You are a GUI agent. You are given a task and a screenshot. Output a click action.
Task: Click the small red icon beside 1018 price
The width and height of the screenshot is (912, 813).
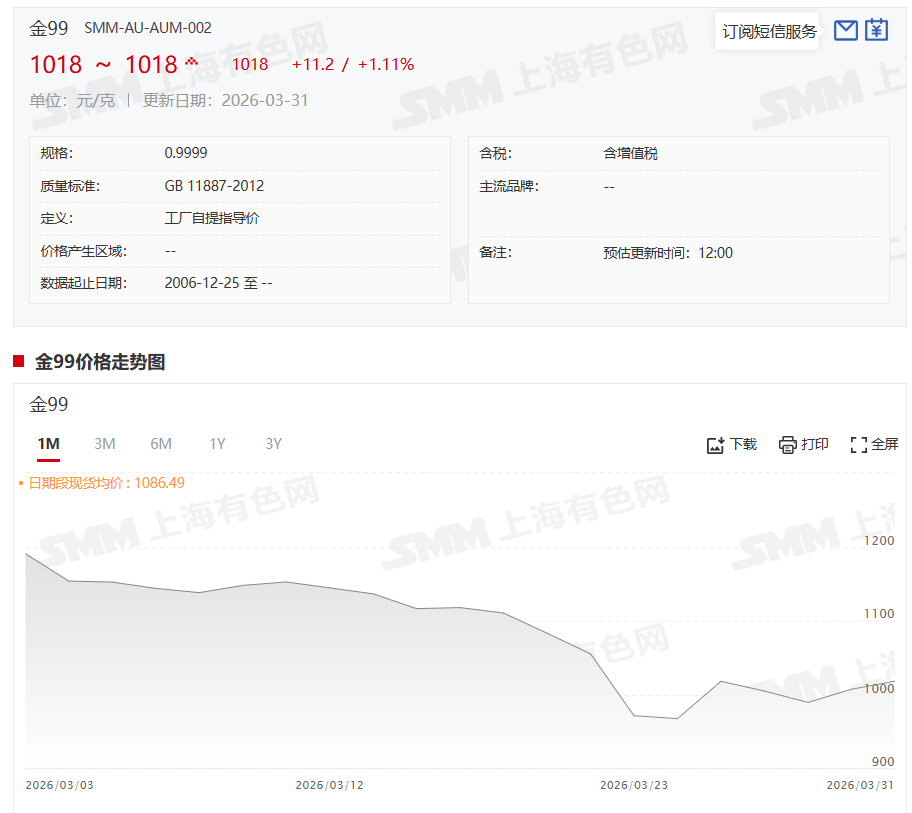(192, 62)
